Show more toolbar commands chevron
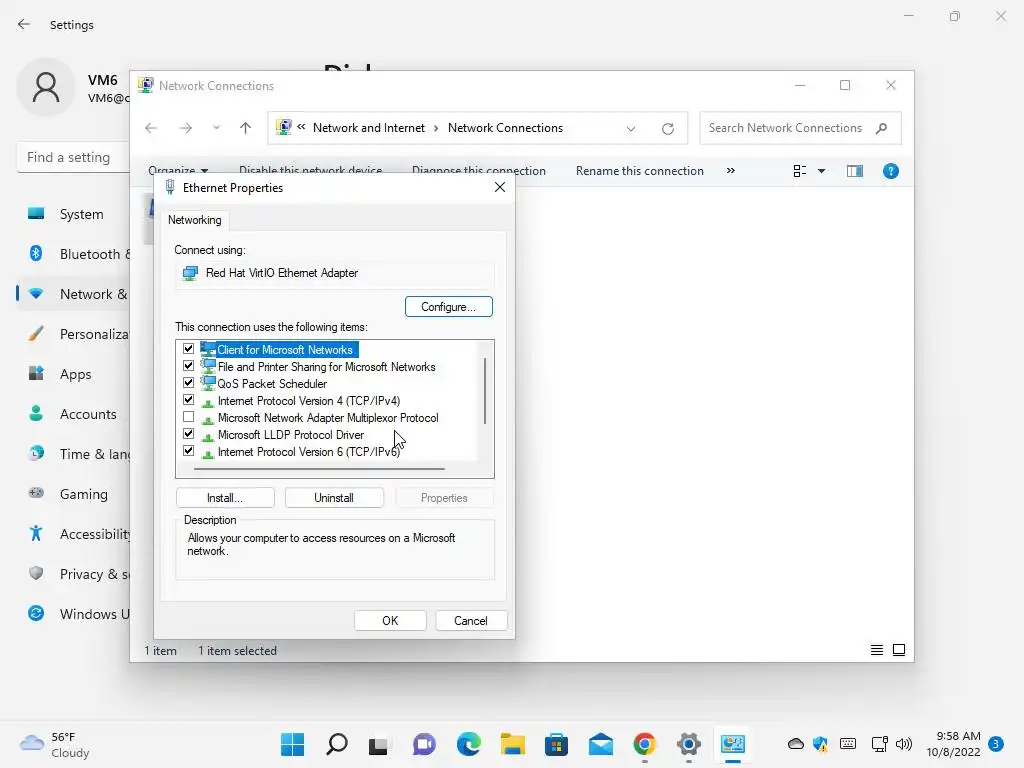Image resolution: width=1024 pixels, height=768 pixels. 731,171
